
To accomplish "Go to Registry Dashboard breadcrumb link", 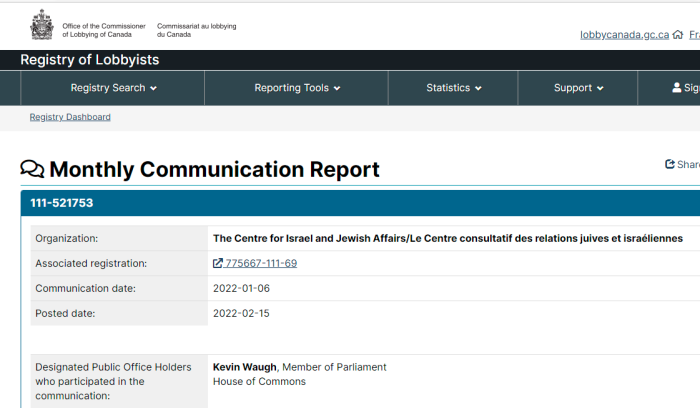I will (x=70, y=117).
